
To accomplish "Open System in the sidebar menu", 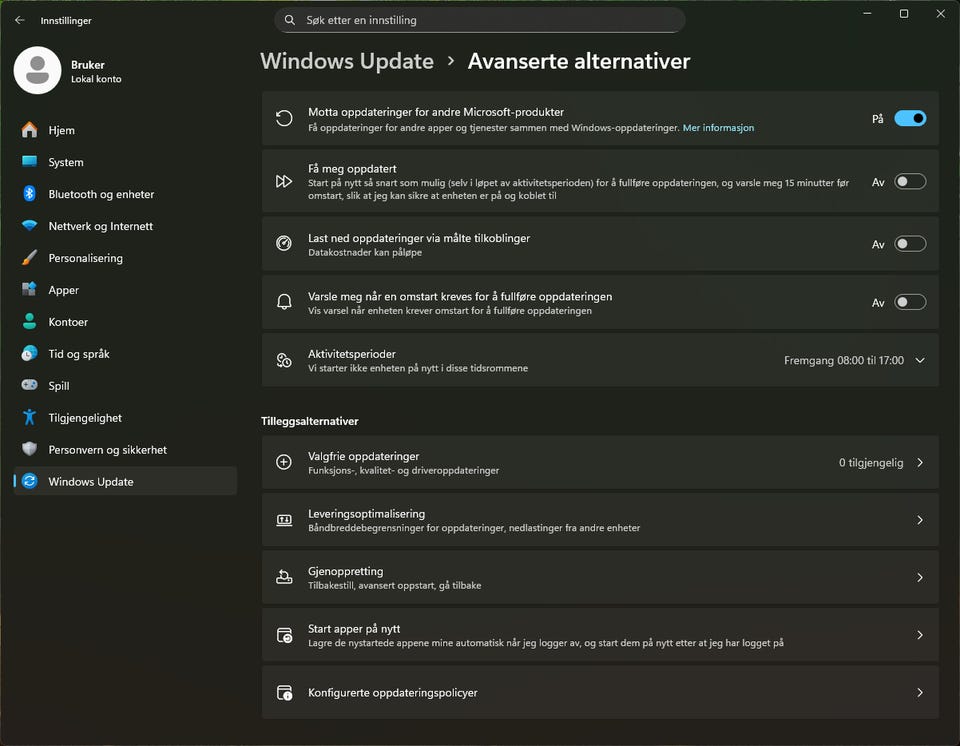I will coord(66,162).
